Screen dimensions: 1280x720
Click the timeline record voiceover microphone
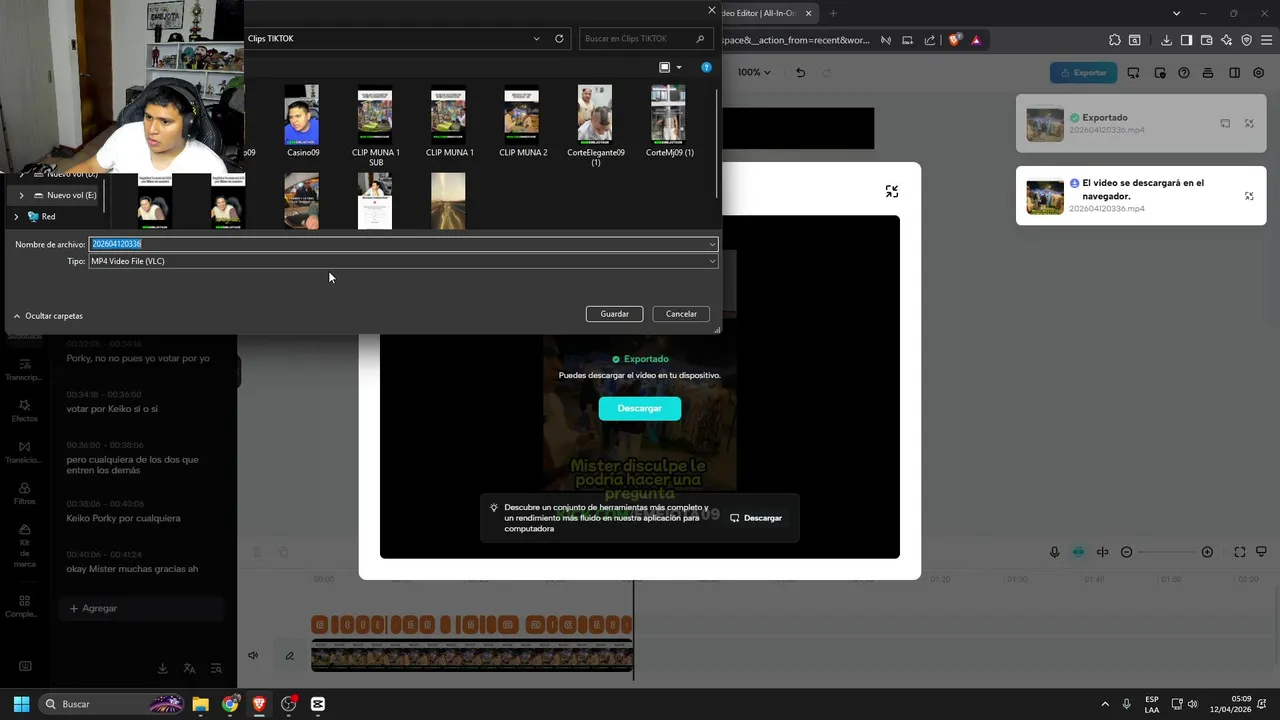[1054, 552]
